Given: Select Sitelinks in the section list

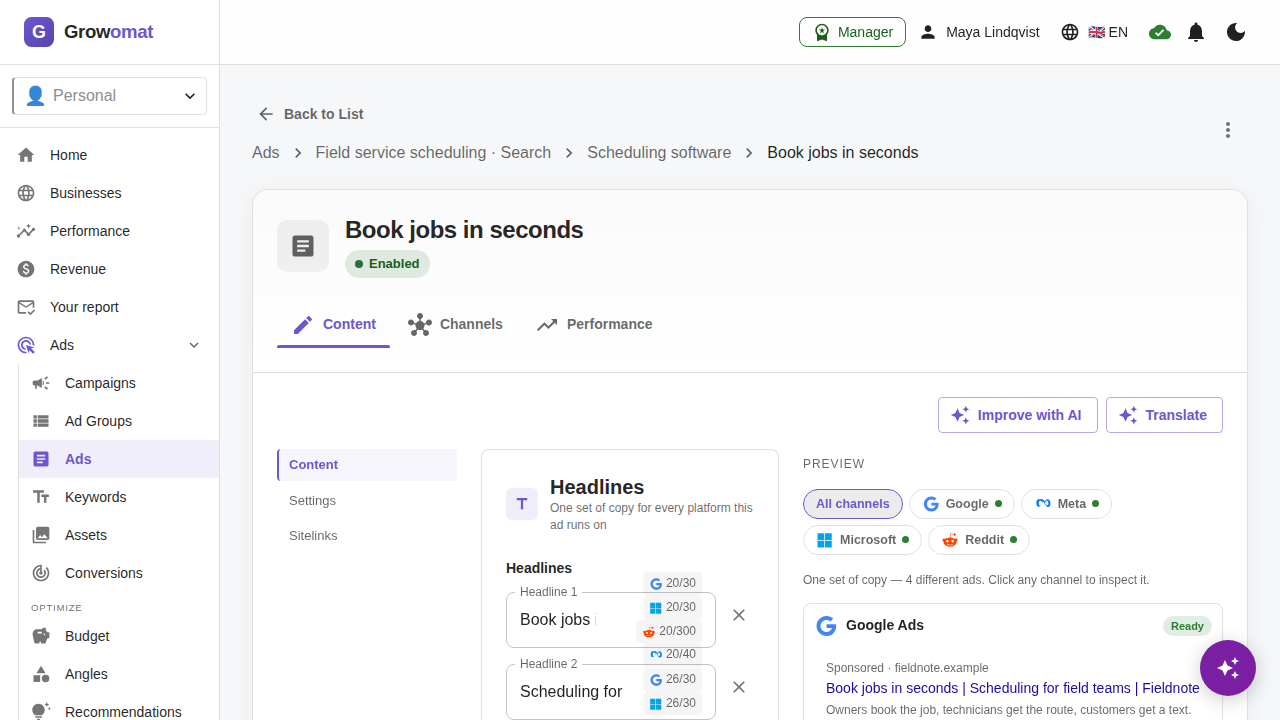Looking at the screenshot, I should point(367,536).
